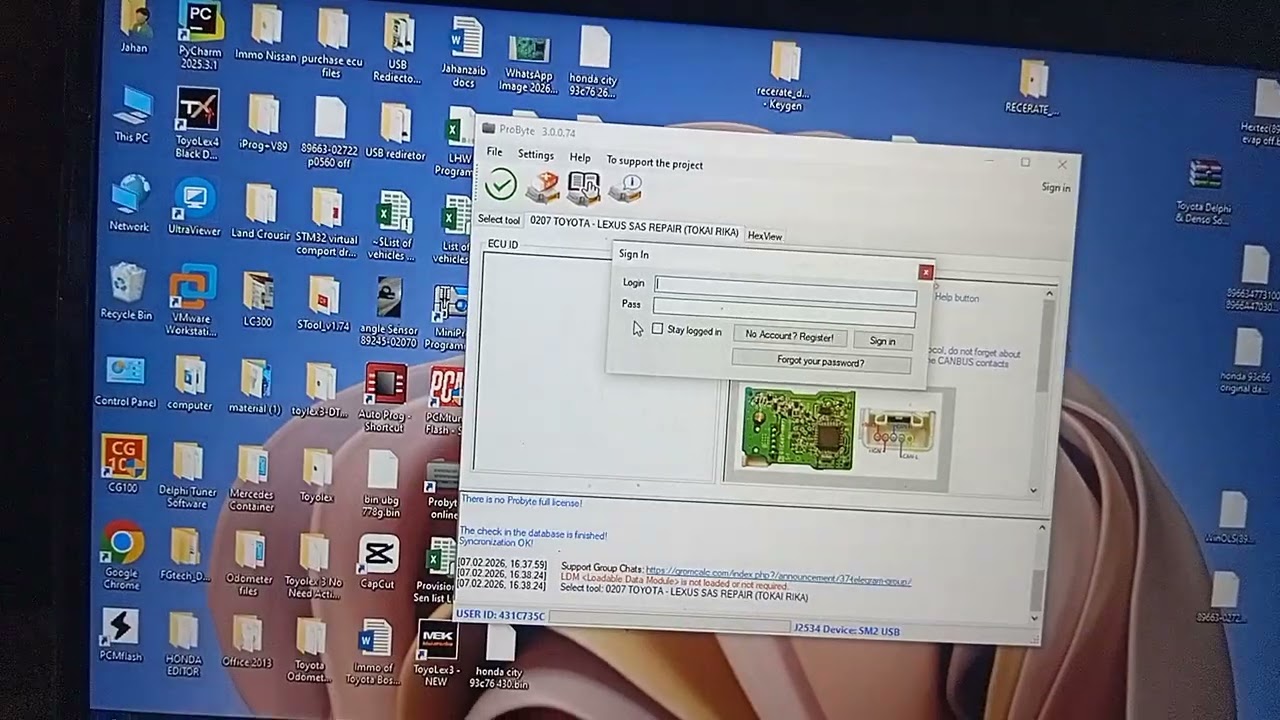Select the Control Panel desktop icon
The image size is (1280, 720).
pyautogui.click(x=125, y=380)
